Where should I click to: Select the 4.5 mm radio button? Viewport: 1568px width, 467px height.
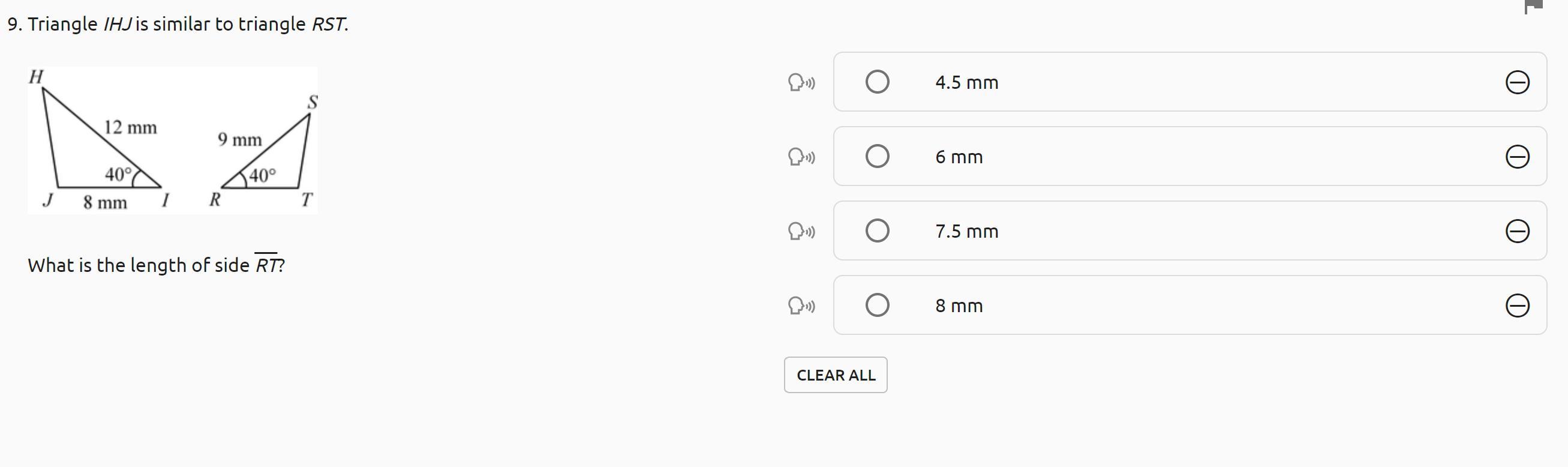[877, 82]
